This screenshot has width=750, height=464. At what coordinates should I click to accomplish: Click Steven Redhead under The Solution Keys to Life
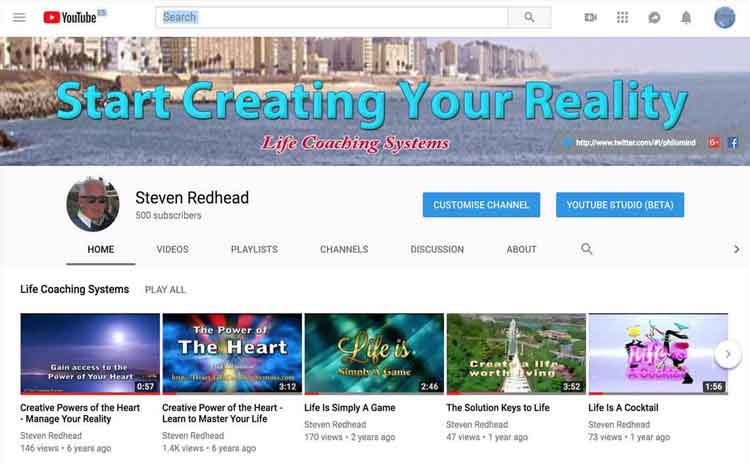tap(477, 424)
